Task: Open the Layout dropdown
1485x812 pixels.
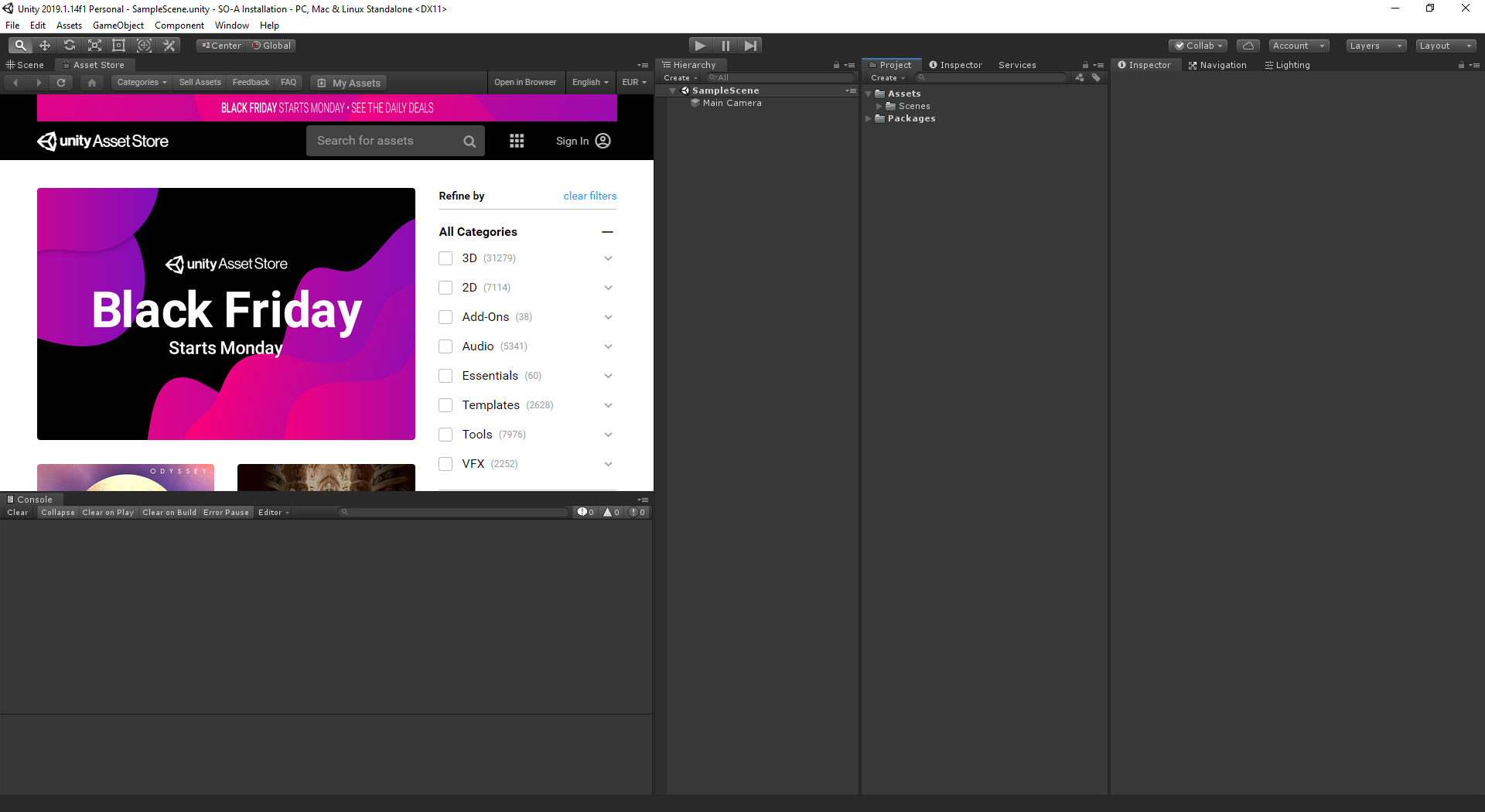Action: click(1446, 46)
